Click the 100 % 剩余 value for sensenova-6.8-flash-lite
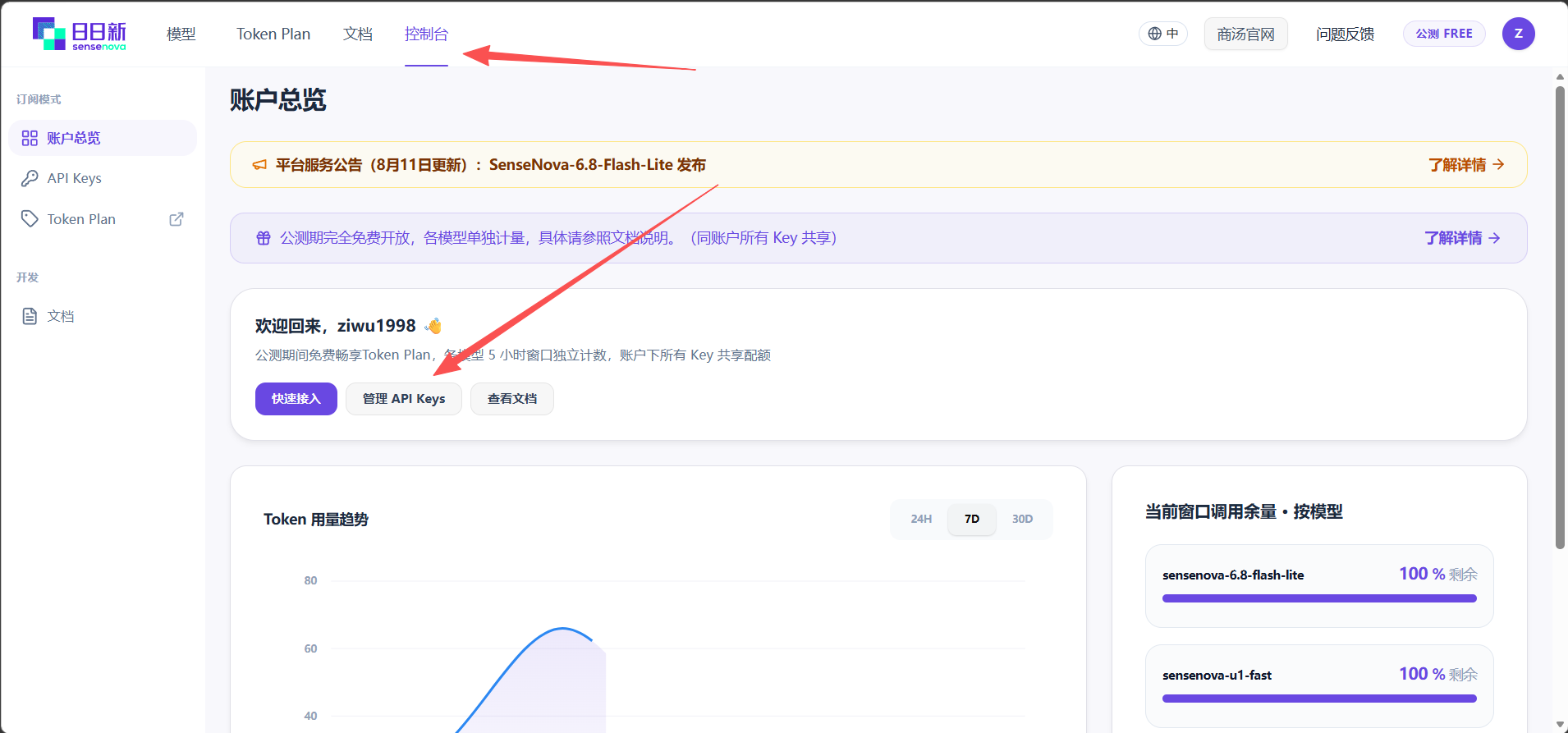The image size is (1568, 733). click(x=1438, y=574)
